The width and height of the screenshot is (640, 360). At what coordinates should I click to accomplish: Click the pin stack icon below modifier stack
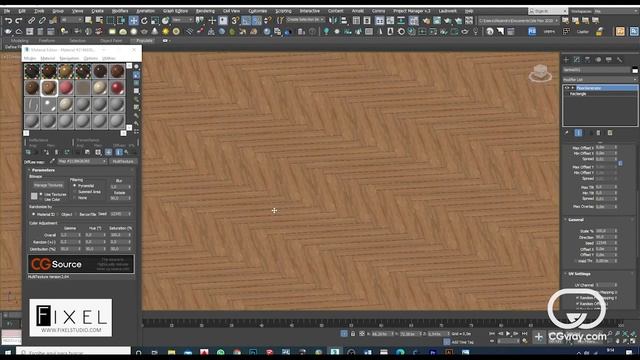coord(567,133)
